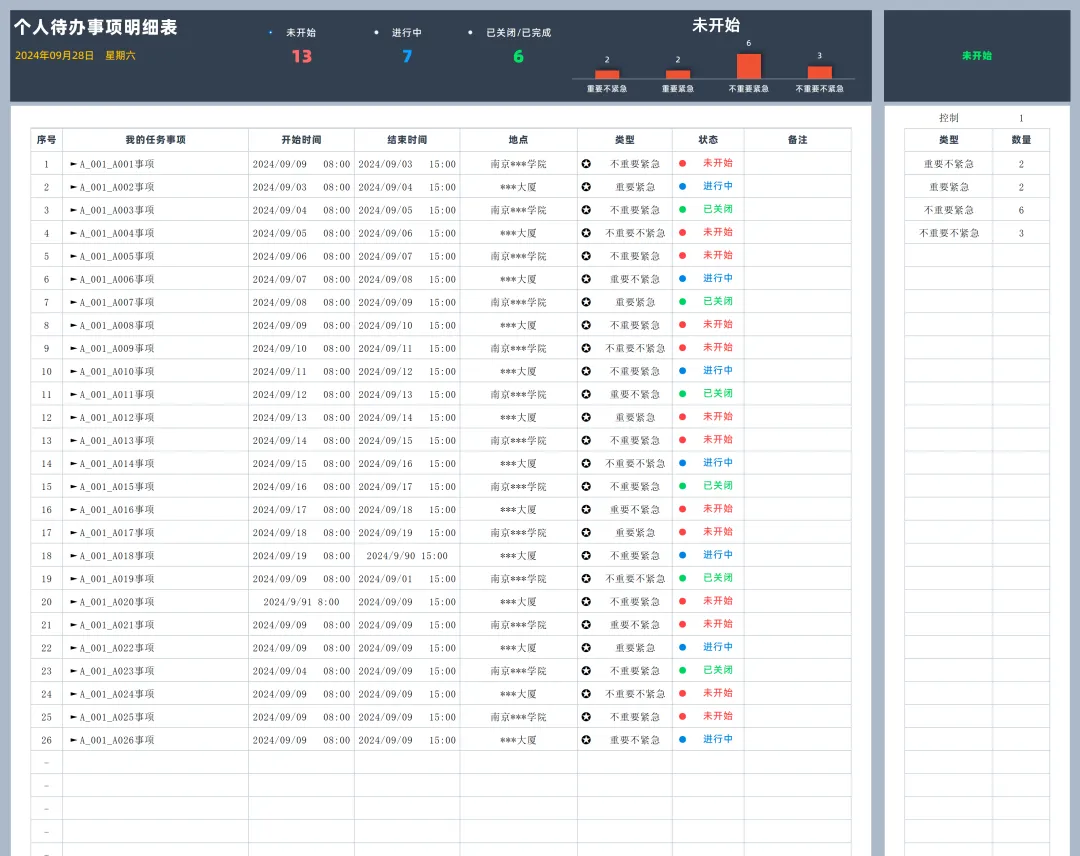Click the blue status dot in row 2
This screenshot has height=856, width=1080.
(683, 186)
